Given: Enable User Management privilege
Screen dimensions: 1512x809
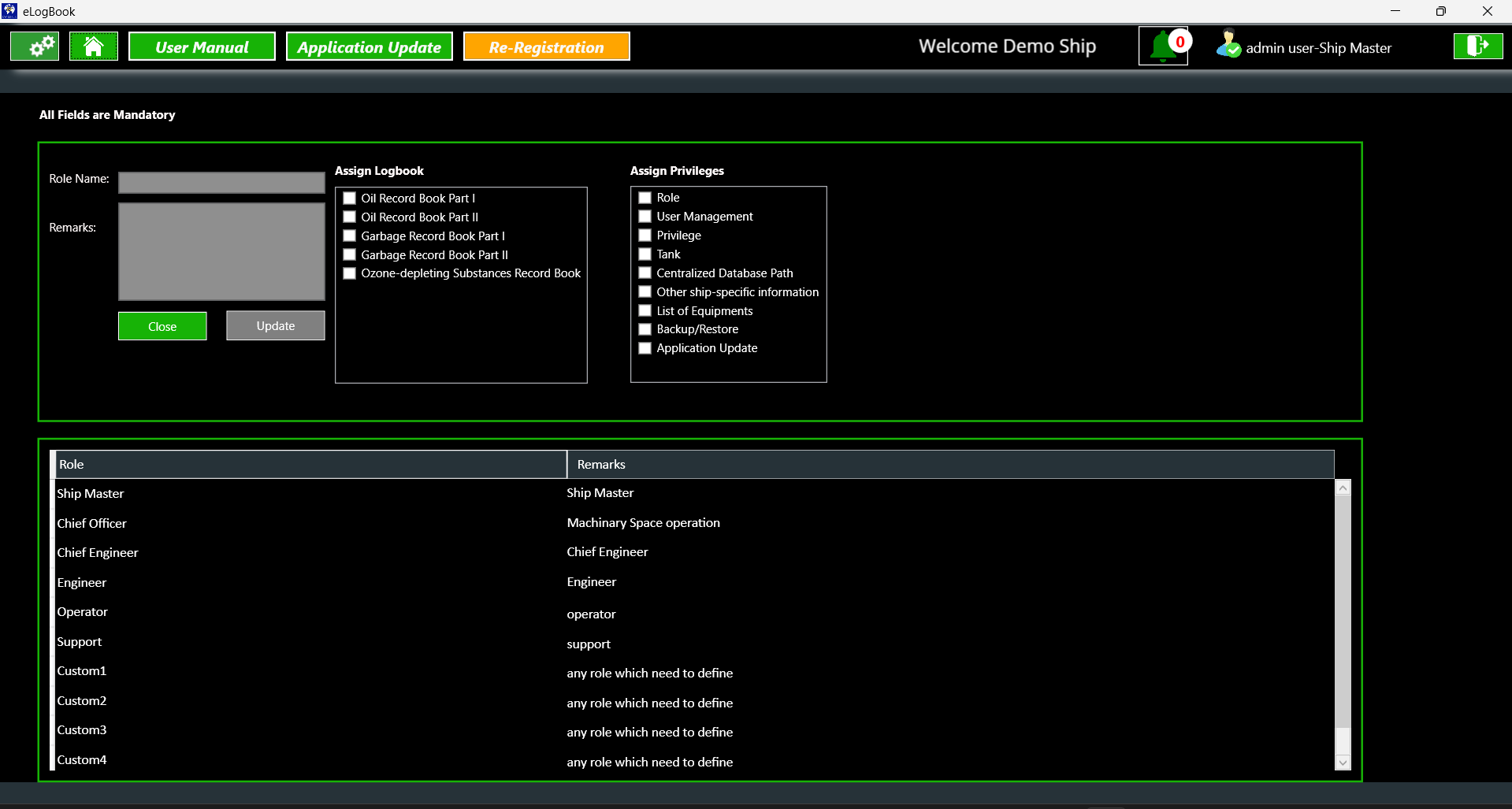Looking at the screenshot, I should [x=645, y=216].
